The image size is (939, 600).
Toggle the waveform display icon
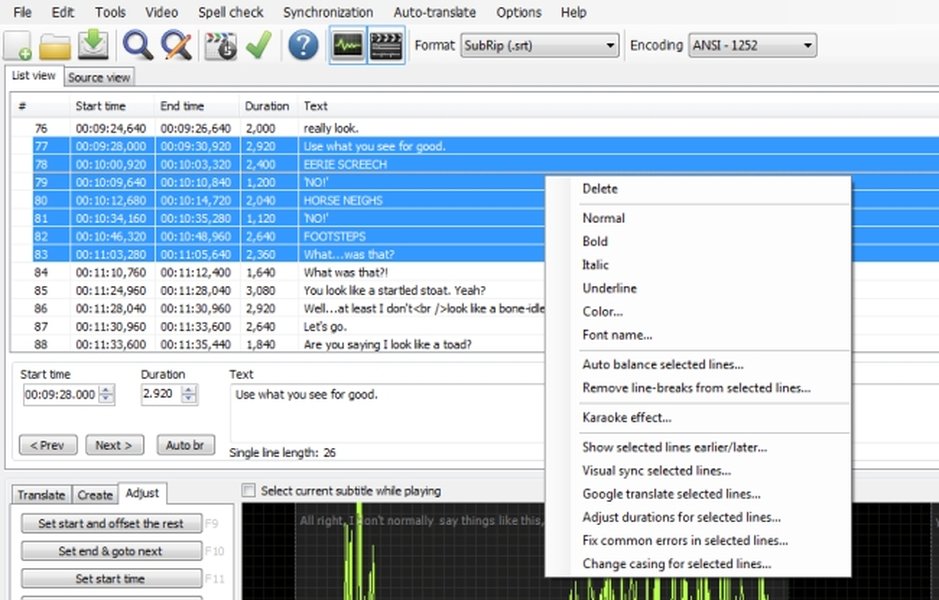(348, 45)
